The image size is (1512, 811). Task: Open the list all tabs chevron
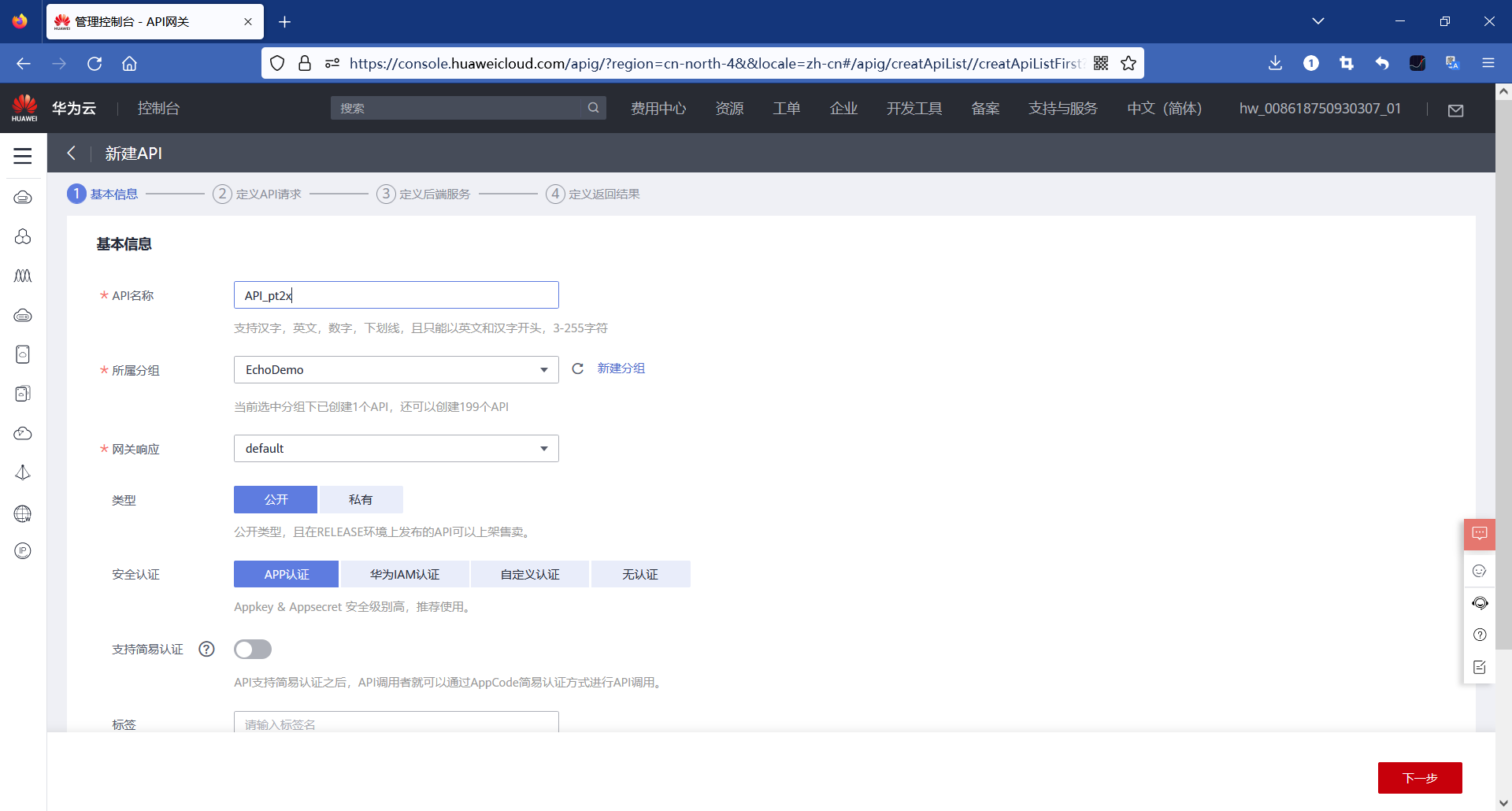(x=1318, y=21)
